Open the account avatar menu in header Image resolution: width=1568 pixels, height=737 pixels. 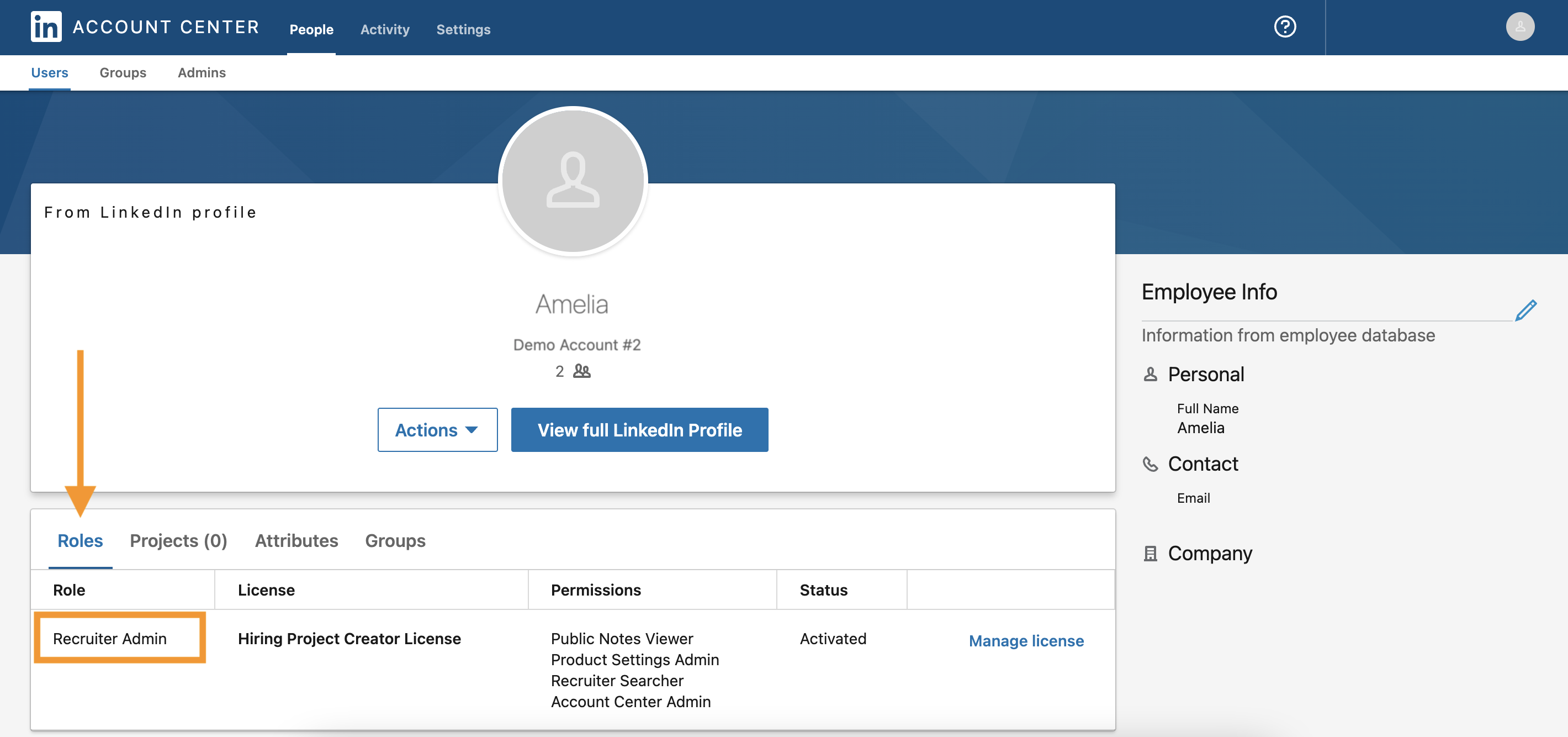click(1520, 27)
